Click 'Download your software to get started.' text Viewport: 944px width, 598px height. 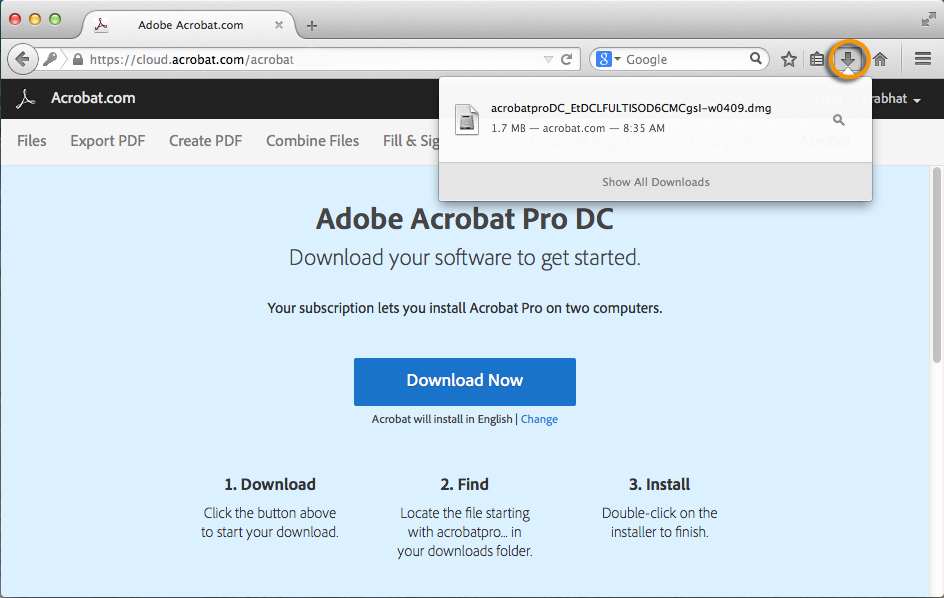pyautogui.click(x=465, y=258)
